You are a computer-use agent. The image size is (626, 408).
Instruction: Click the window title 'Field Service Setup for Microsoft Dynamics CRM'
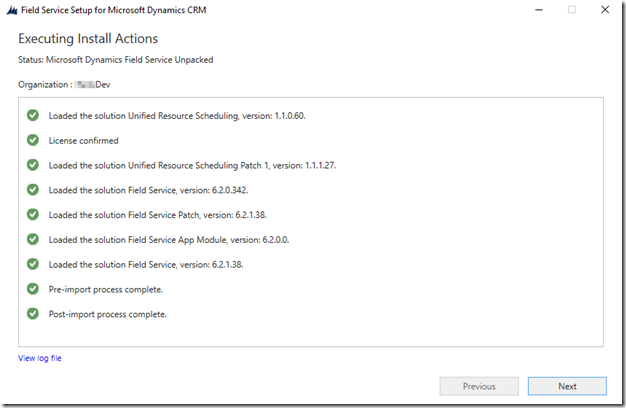tap(113, 10)
